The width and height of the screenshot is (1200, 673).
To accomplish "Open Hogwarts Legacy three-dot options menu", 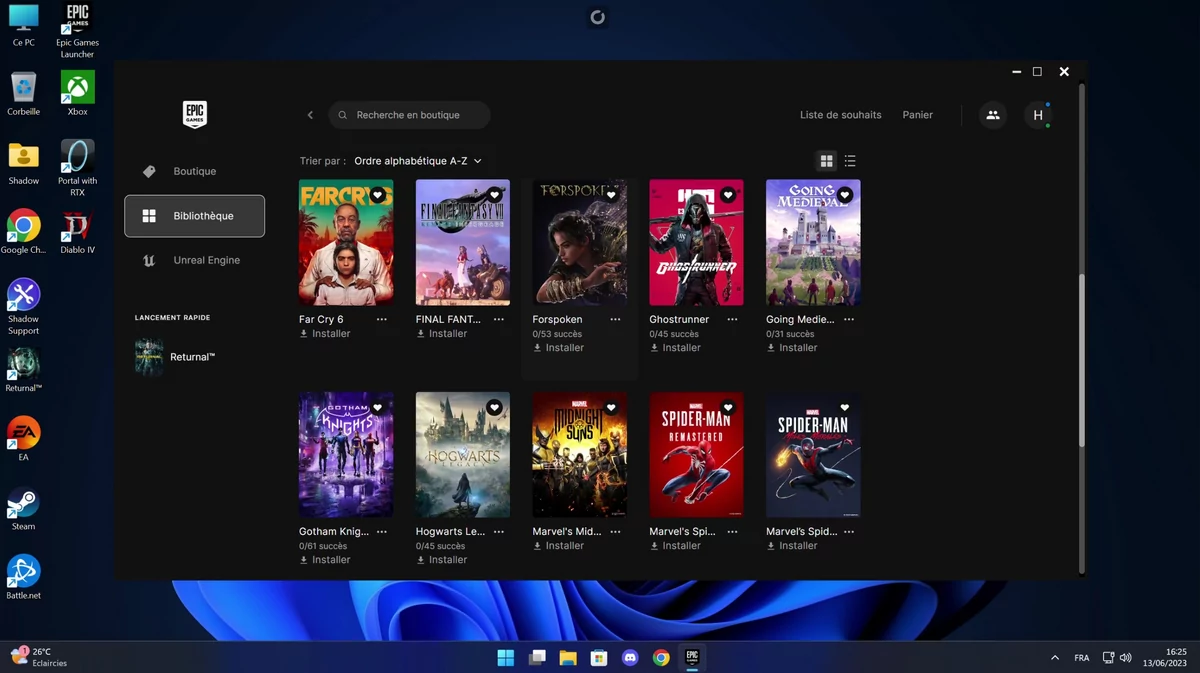I will coord(499,532).
